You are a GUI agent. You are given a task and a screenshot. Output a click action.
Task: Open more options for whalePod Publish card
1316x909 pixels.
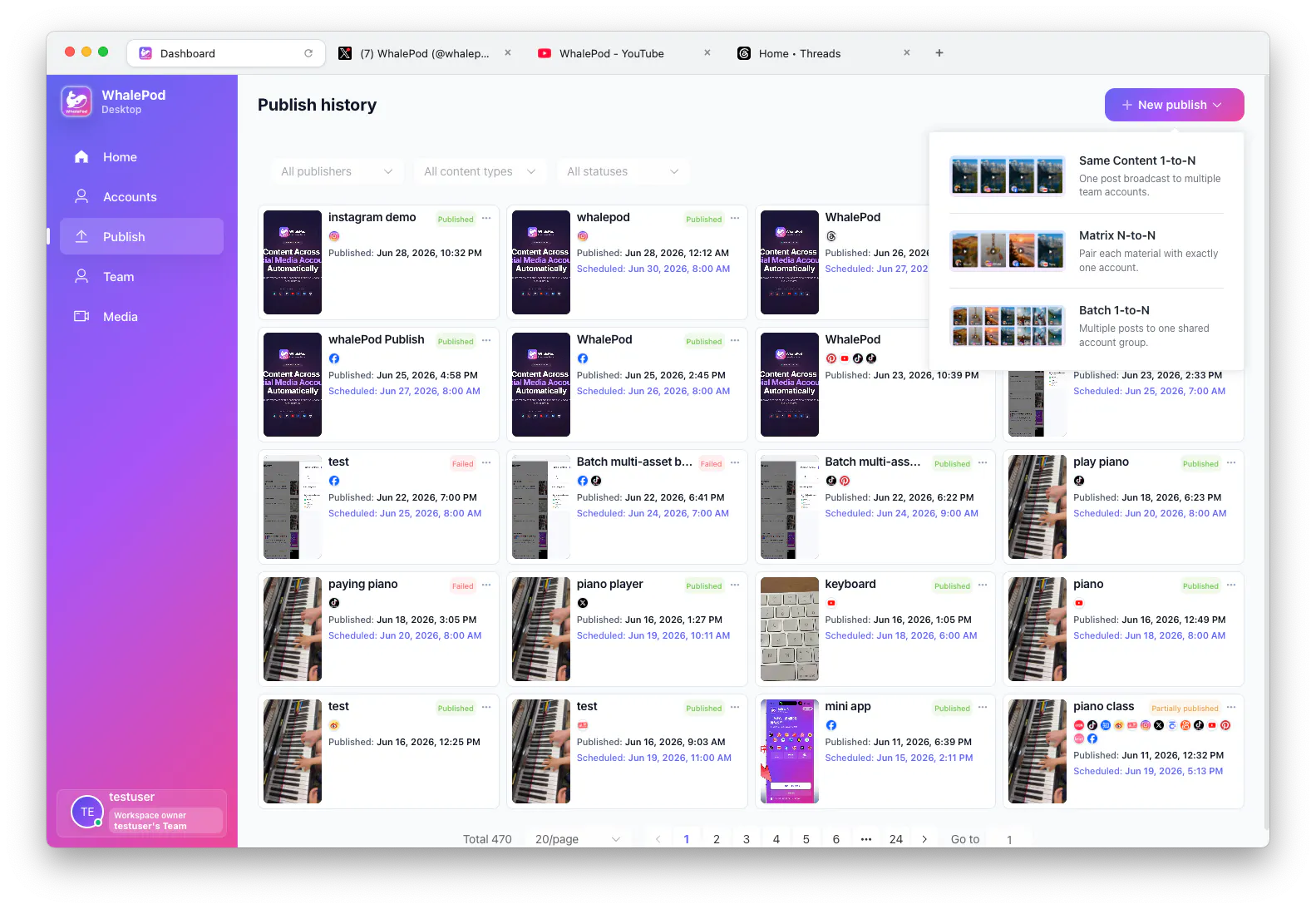pyautogui.click(x=486, y=341)
